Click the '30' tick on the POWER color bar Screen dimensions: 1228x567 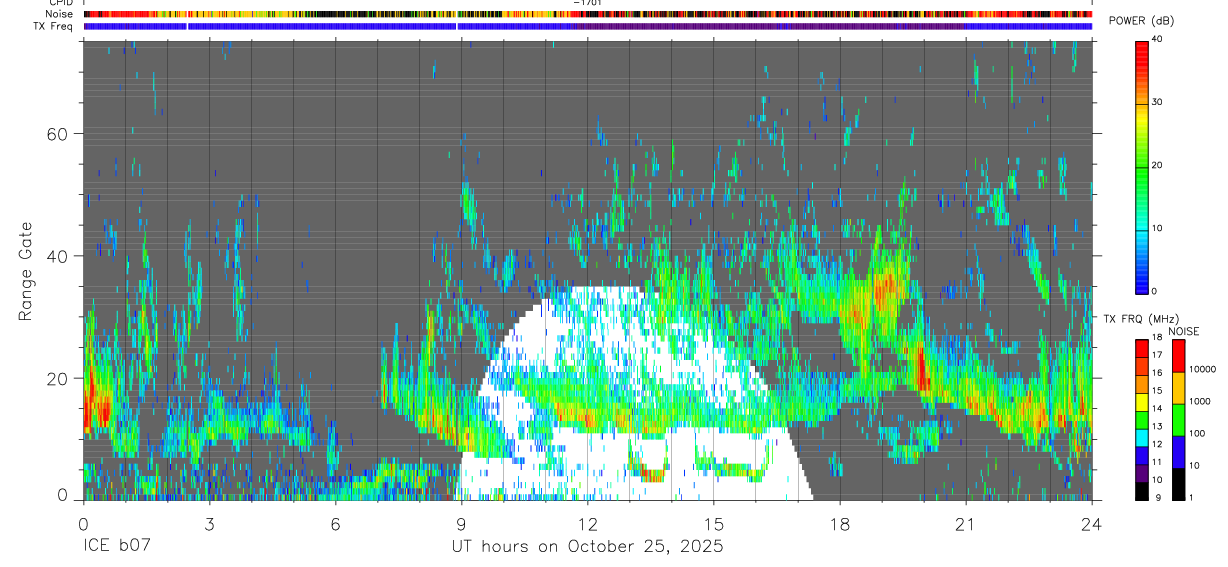[x=1158, y=102]
